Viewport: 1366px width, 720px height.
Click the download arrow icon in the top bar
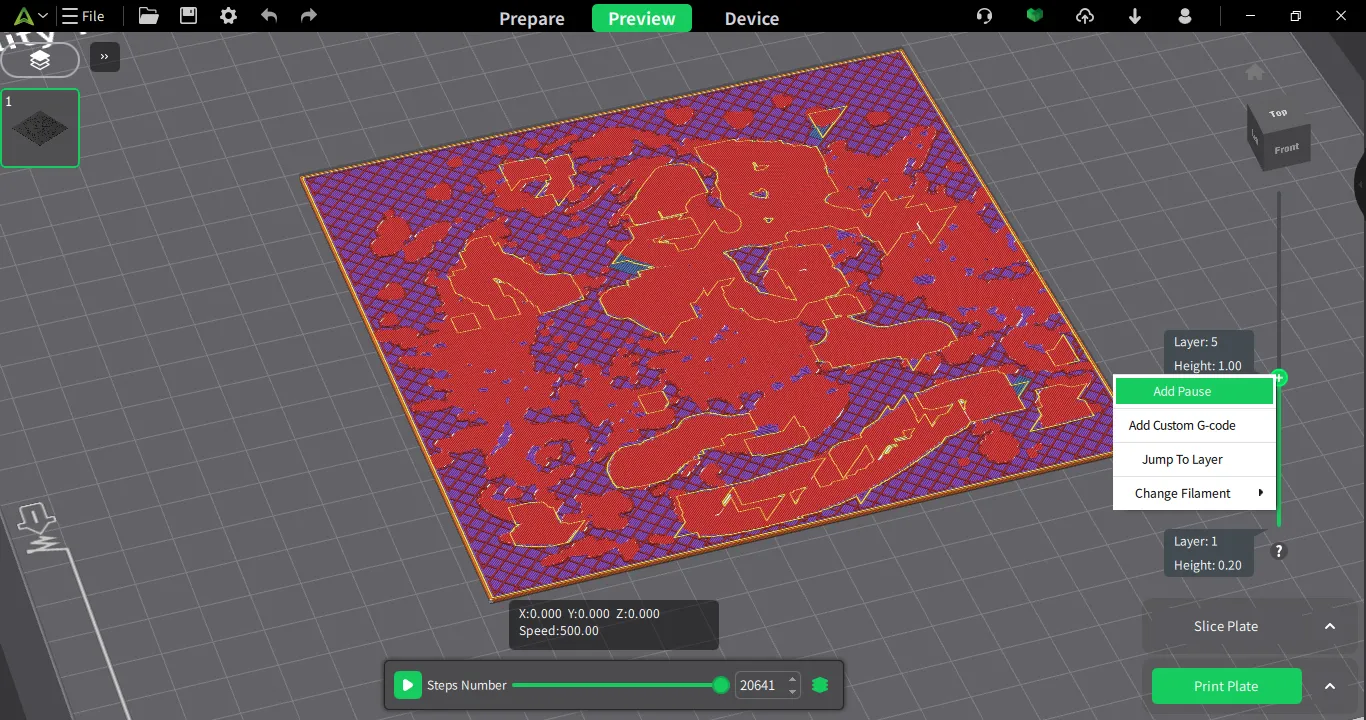coord(1135,16)
